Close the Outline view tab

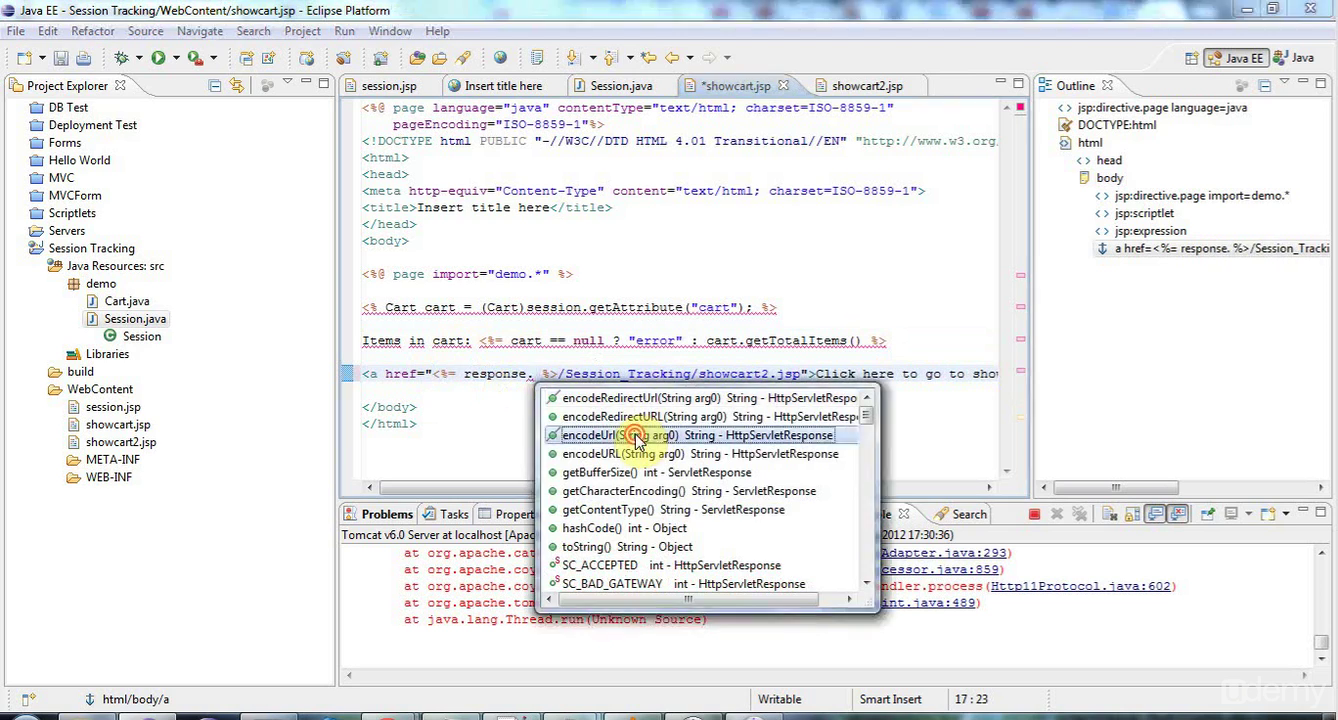1107,85
